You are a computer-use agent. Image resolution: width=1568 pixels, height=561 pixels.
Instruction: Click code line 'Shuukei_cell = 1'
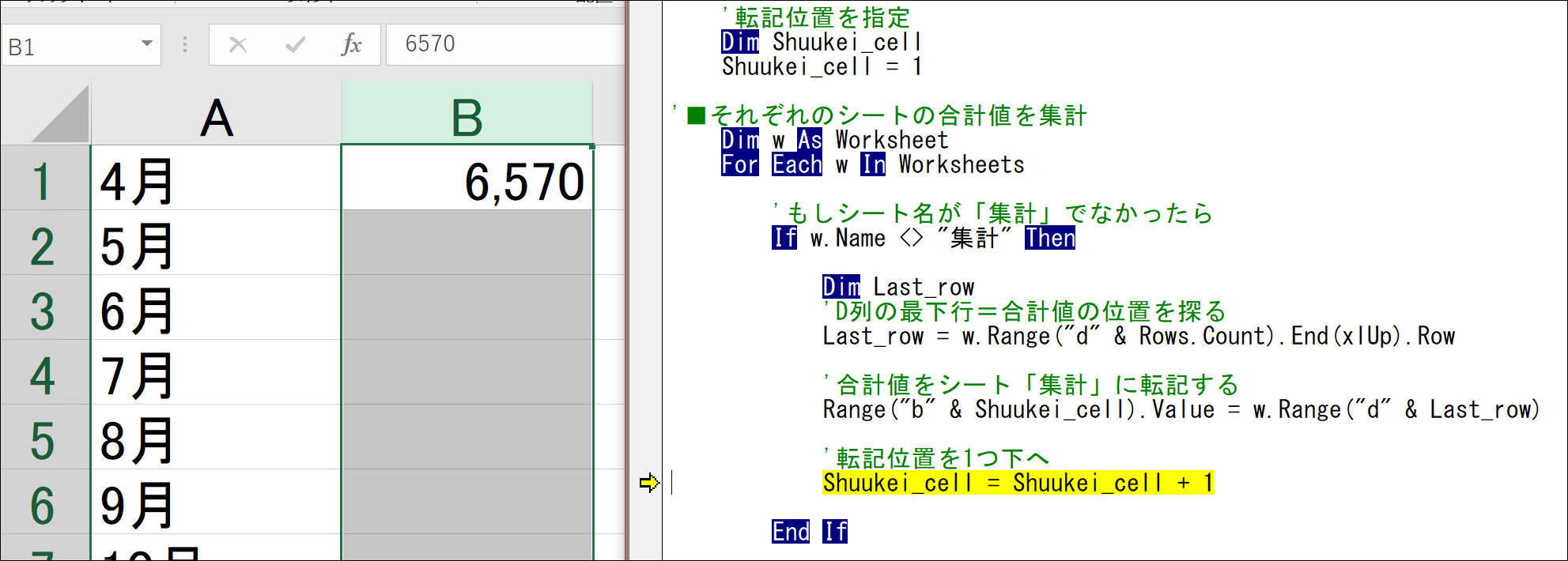(x=822, y=66)
